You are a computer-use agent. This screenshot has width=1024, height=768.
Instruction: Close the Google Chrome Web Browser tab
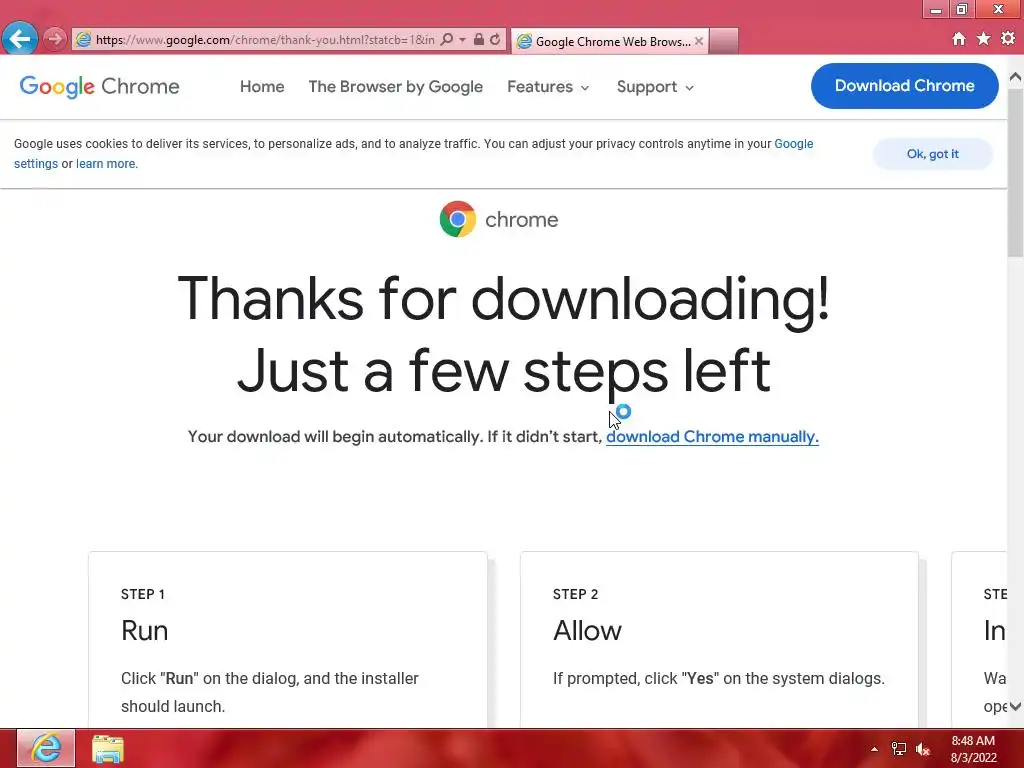tap(699, 41)
